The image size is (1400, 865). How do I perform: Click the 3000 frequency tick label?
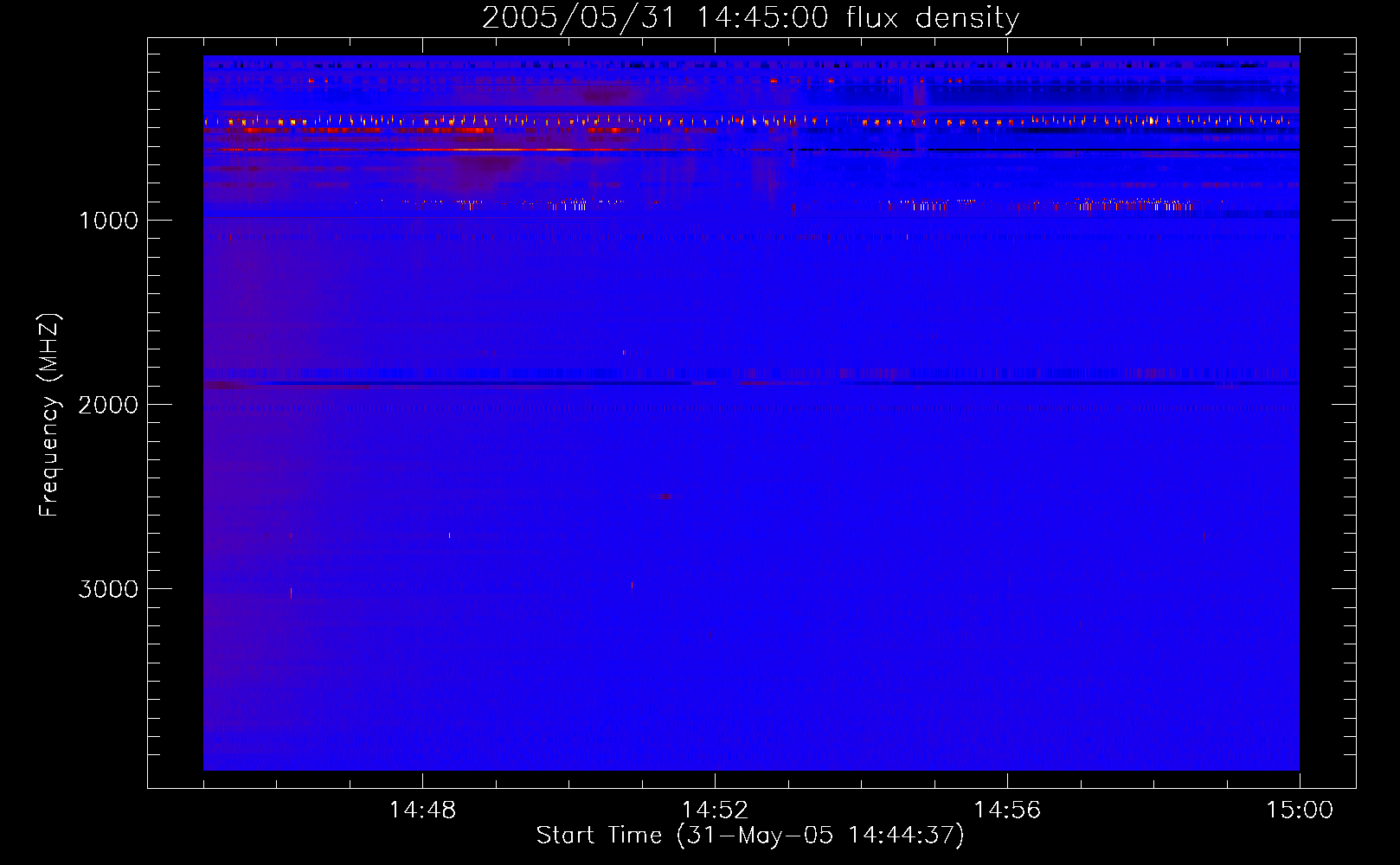tap(108, 589)
